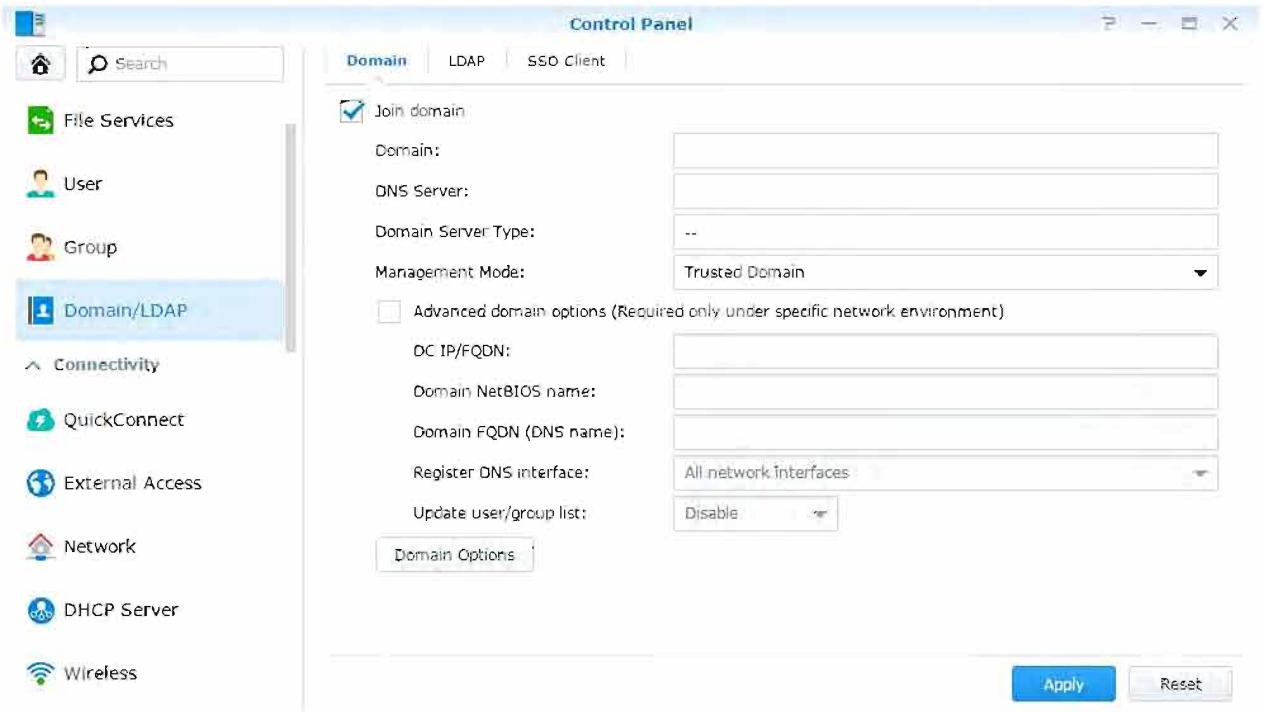Select the User icon in sidebar
Screen dimensions: 1265x712
40,184
